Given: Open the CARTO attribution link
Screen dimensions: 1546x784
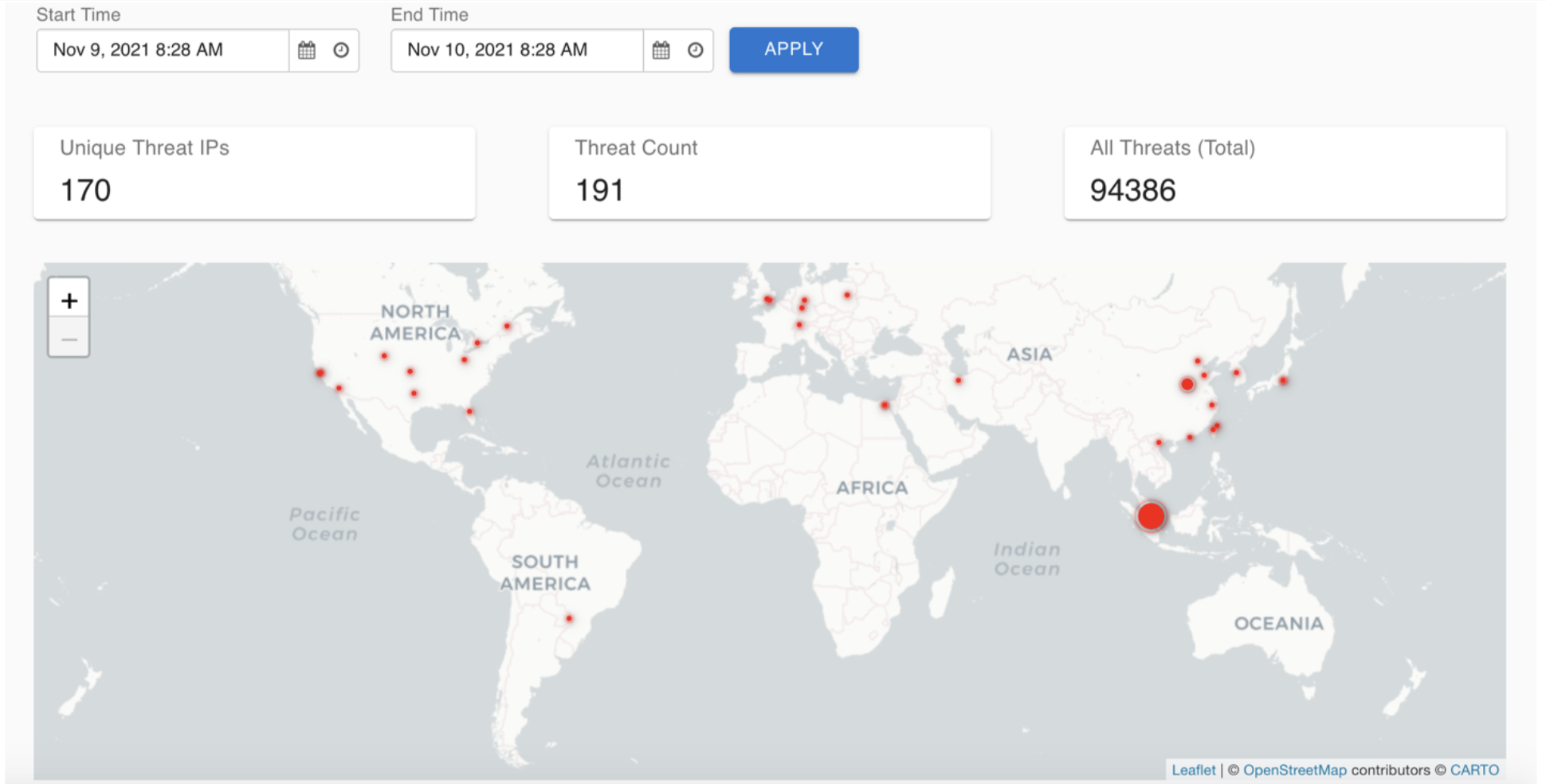Looking at the screenshot, I should tap(1474, 770).
